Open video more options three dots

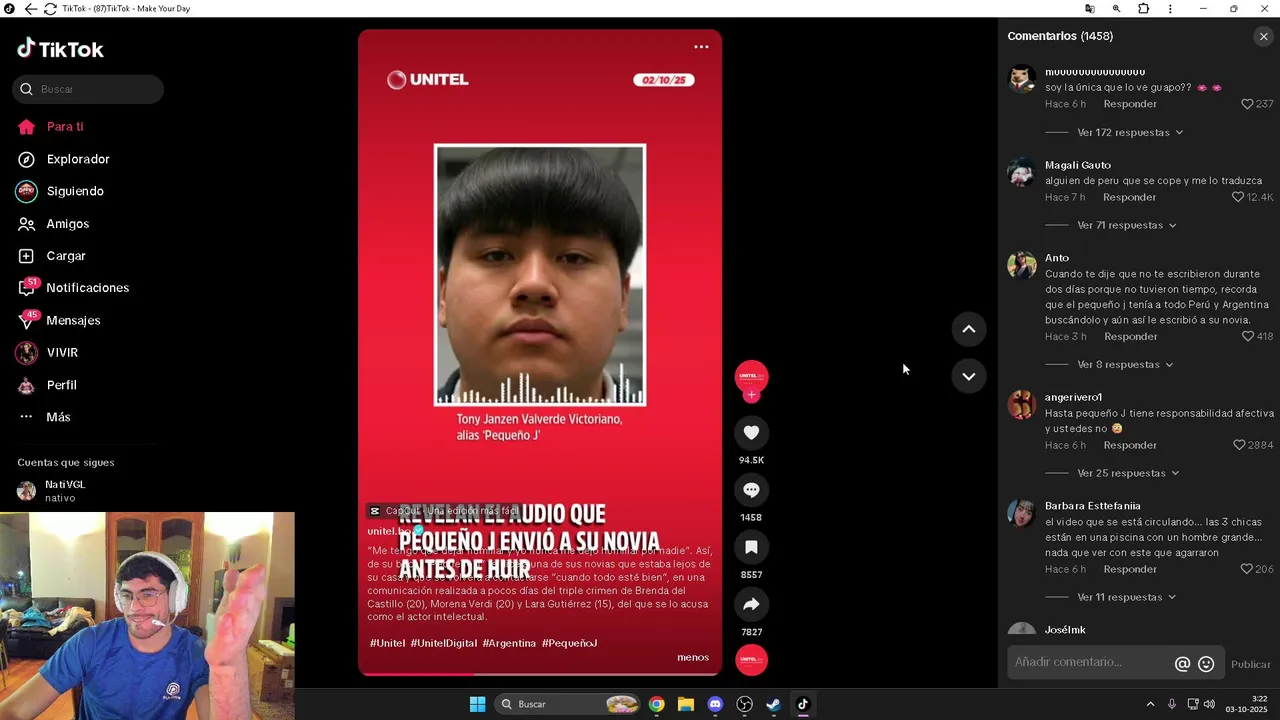701,47
